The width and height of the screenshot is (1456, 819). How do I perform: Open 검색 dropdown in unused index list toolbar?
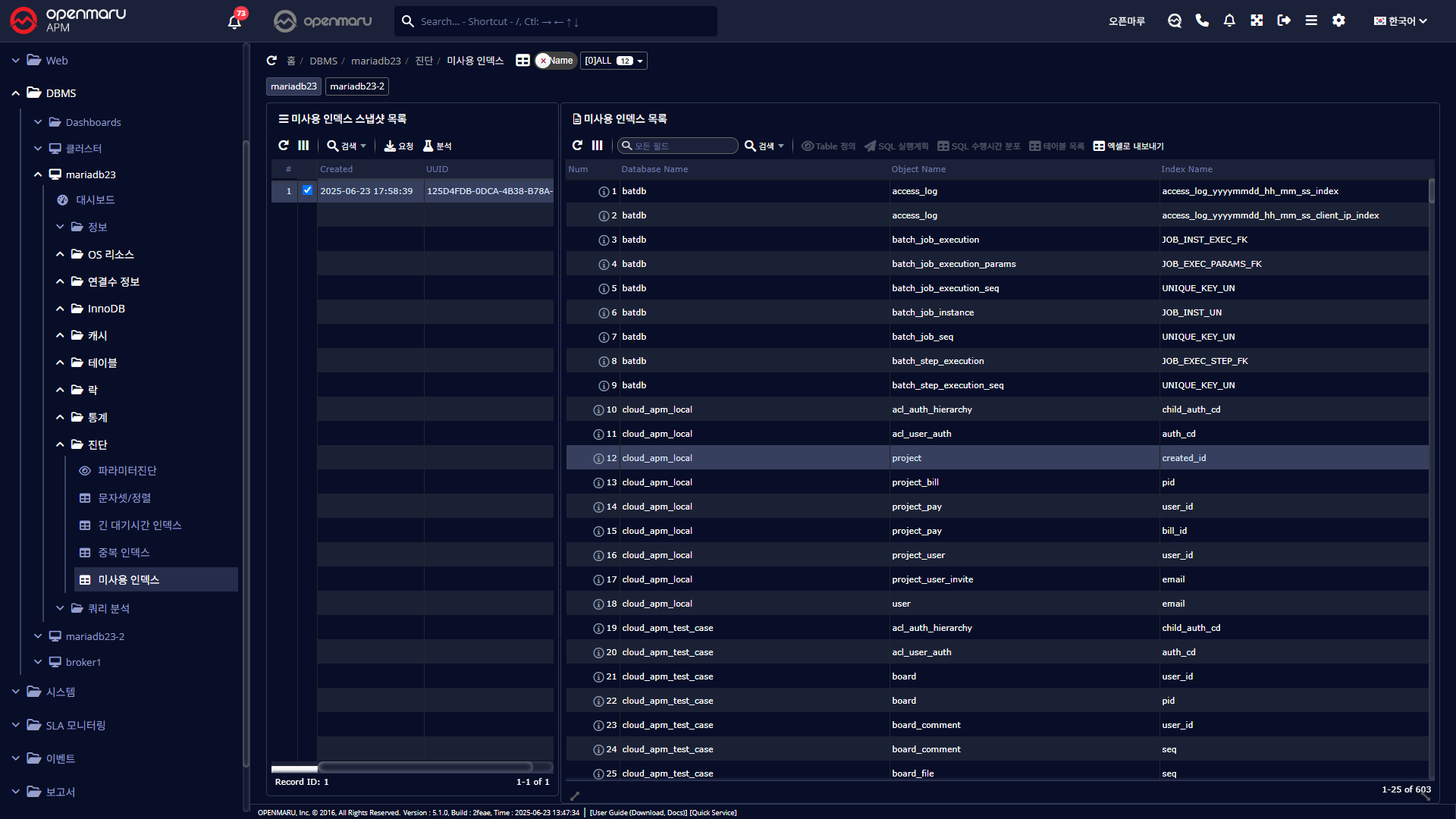764,146
